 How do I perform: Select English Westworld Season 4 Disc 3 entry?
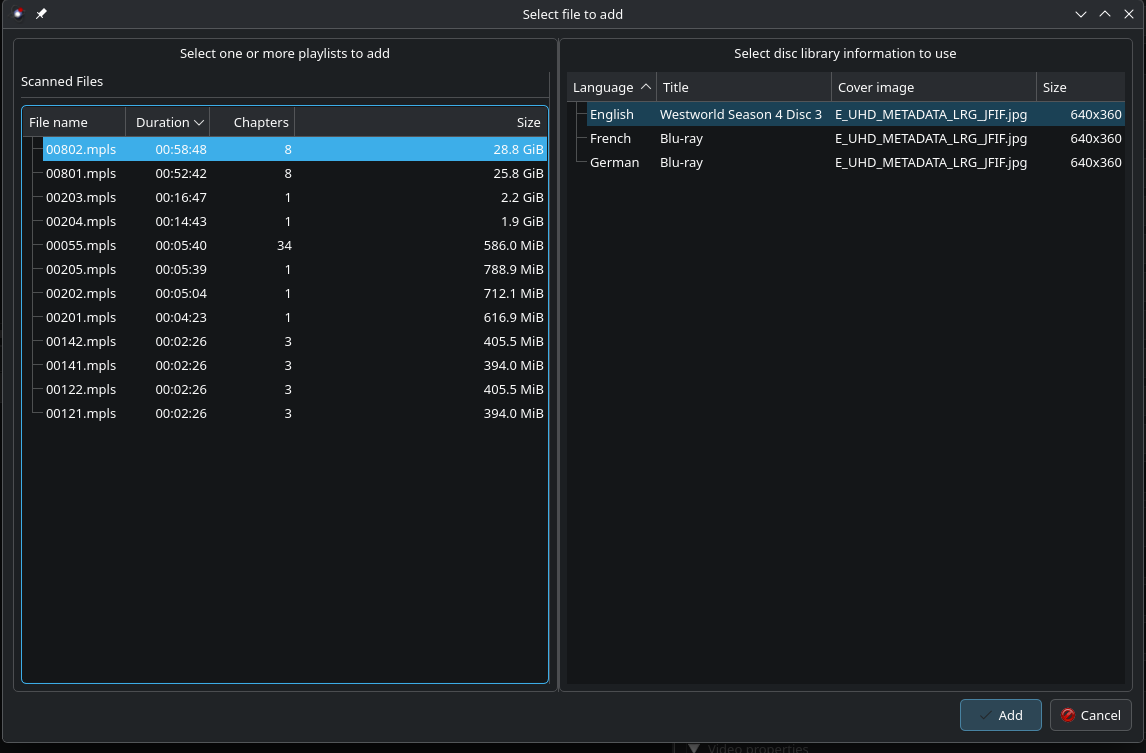[x=740, y=115]
